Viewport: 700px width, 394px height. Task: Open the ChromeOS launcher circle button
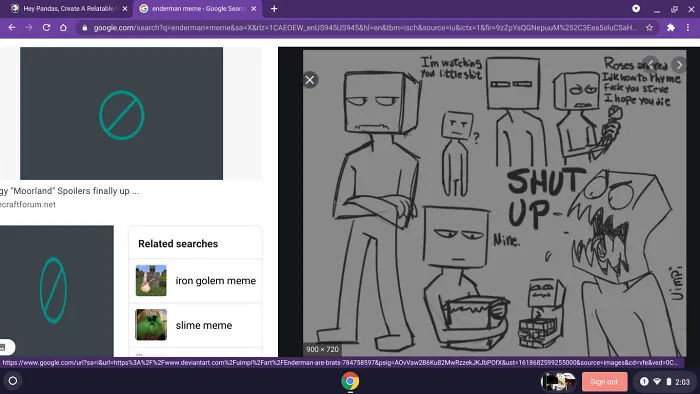point(13,381)
